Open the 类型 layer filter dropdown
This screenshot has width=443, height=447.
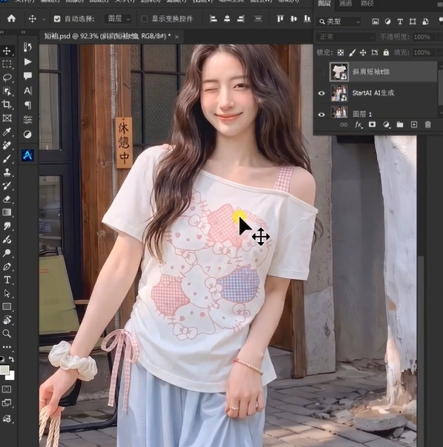point(339,22)
